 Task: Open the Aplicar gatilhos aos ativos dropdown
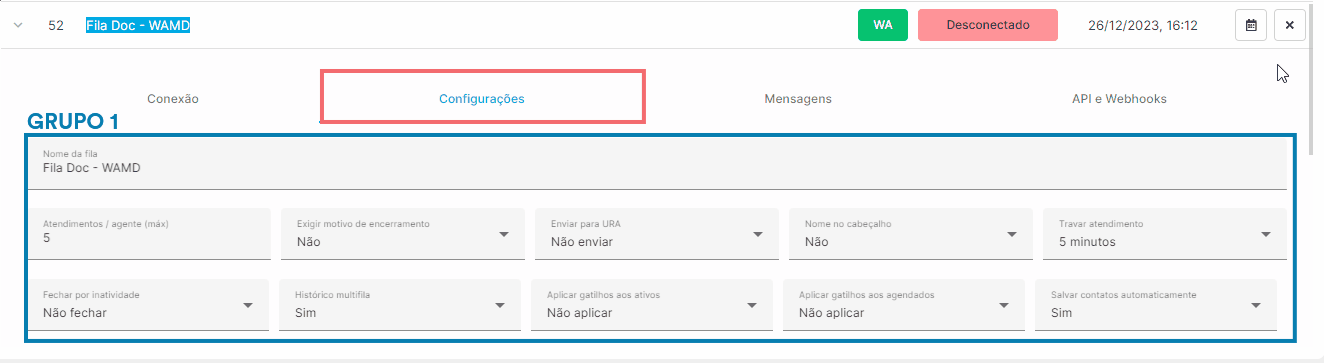point(652,305)
